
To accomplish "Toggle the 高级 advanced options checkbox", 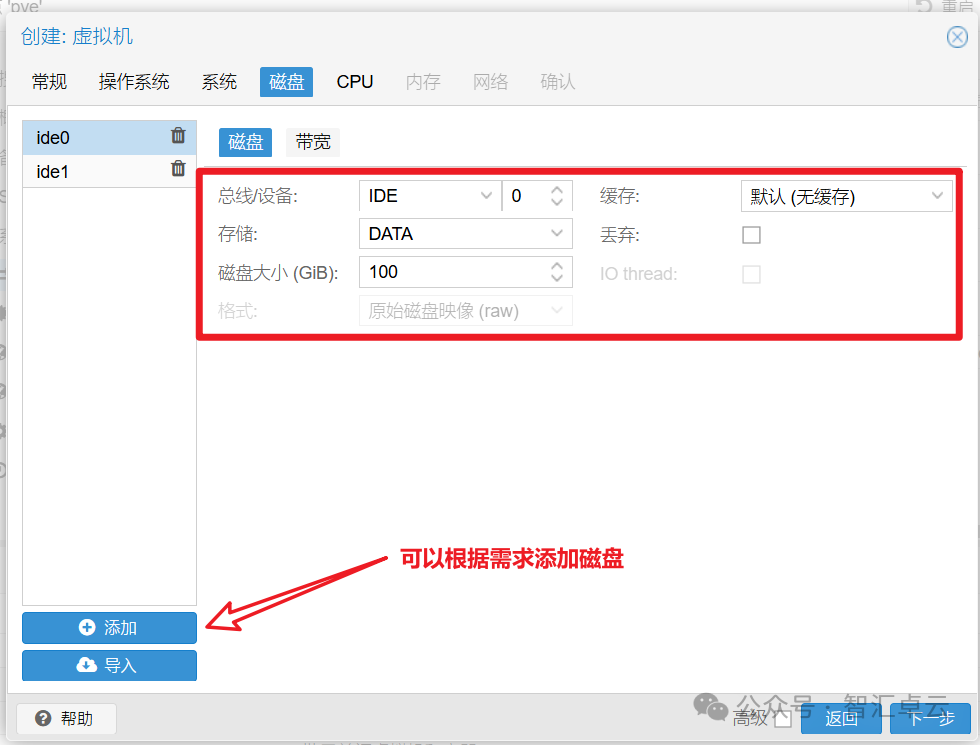I will [x=782, y=718].
